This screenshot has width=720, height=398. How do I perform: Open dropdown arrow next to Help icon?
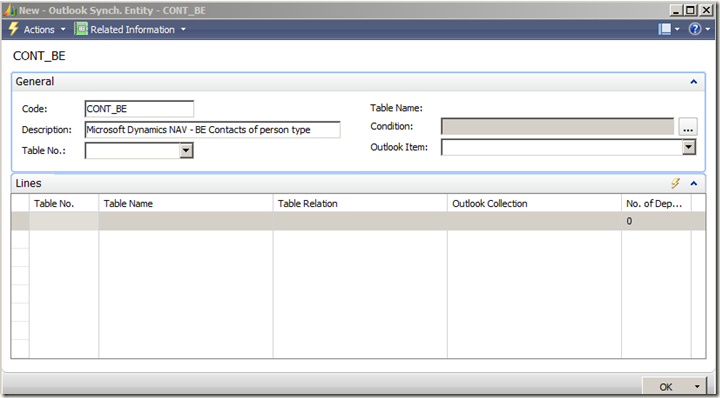click(x=708, y=29)
